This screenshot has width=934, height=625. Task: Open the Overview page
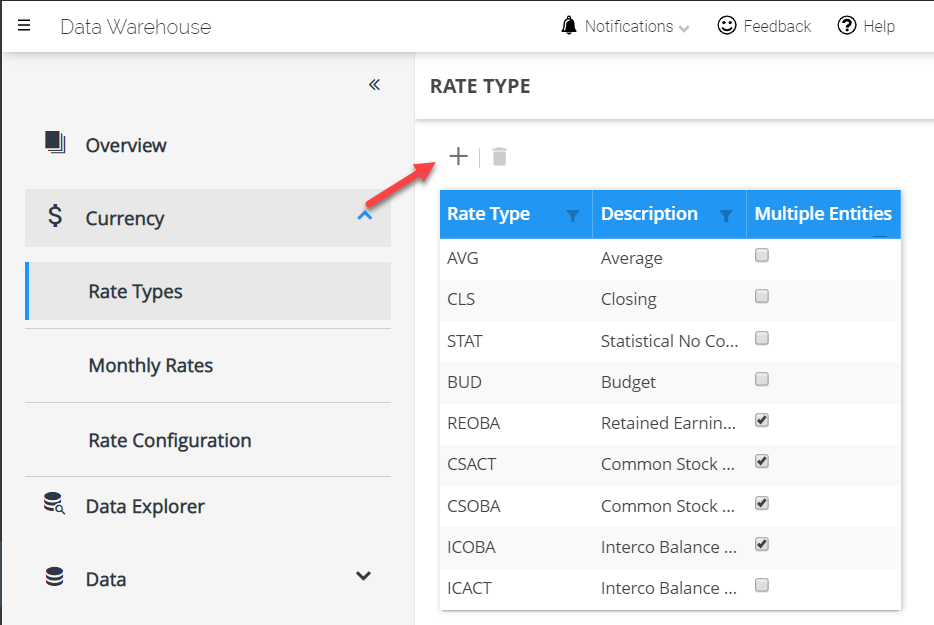coord(126,145)
